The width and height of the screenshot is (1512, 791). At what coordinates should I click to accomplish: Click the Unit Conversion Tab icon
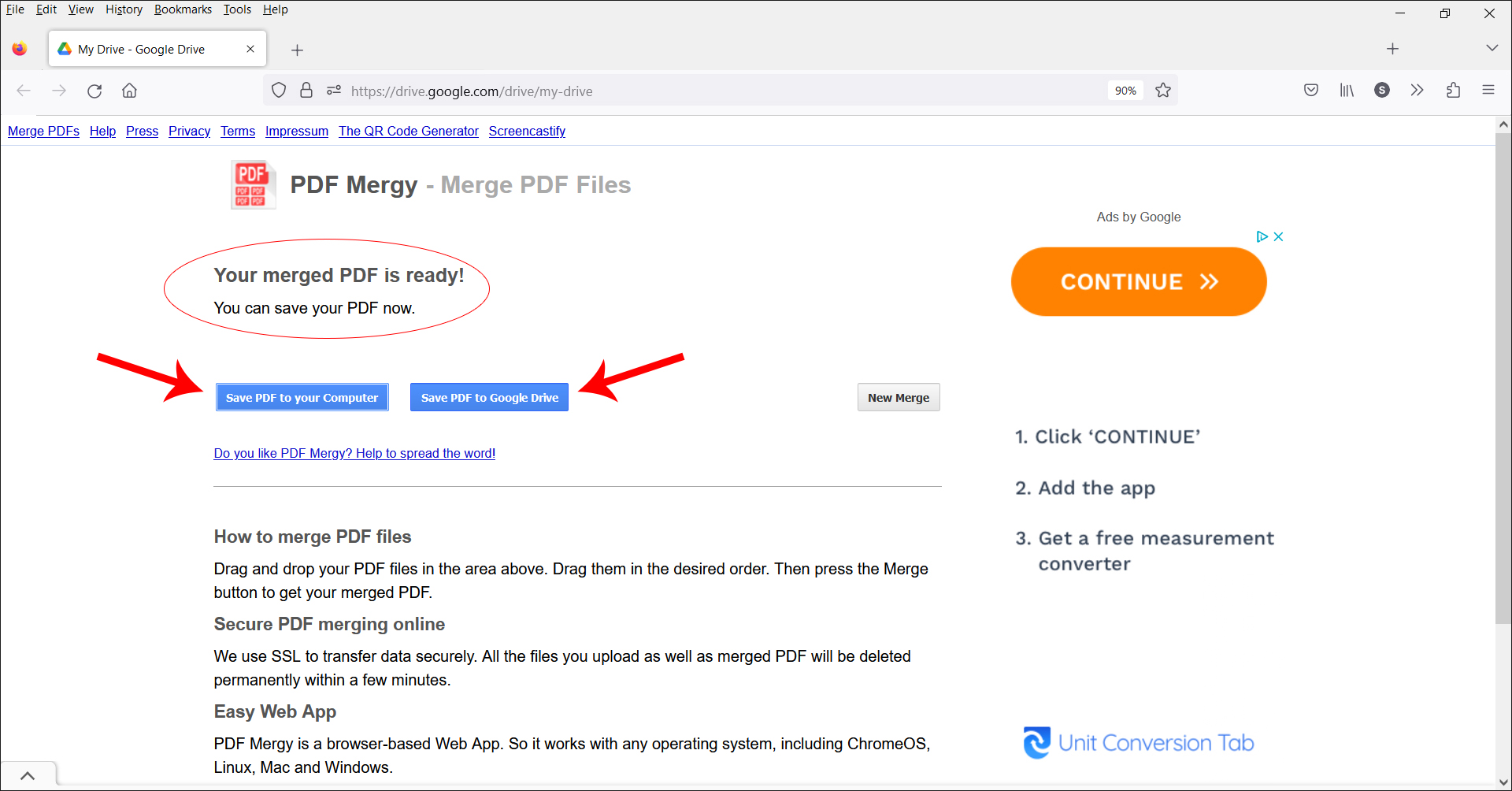1036,741
